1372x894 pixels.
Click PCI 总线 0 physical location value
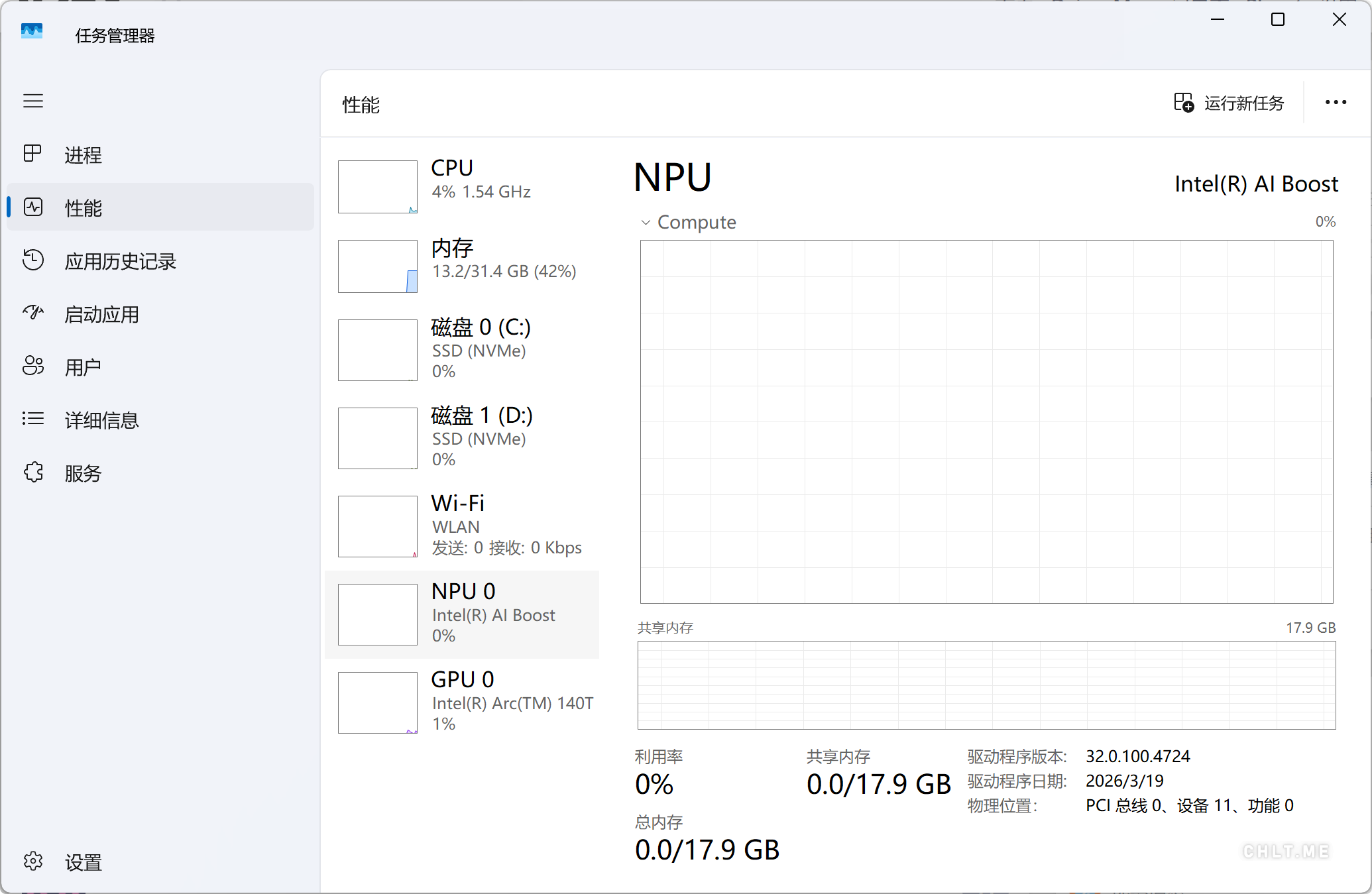tap(1190, 806)
